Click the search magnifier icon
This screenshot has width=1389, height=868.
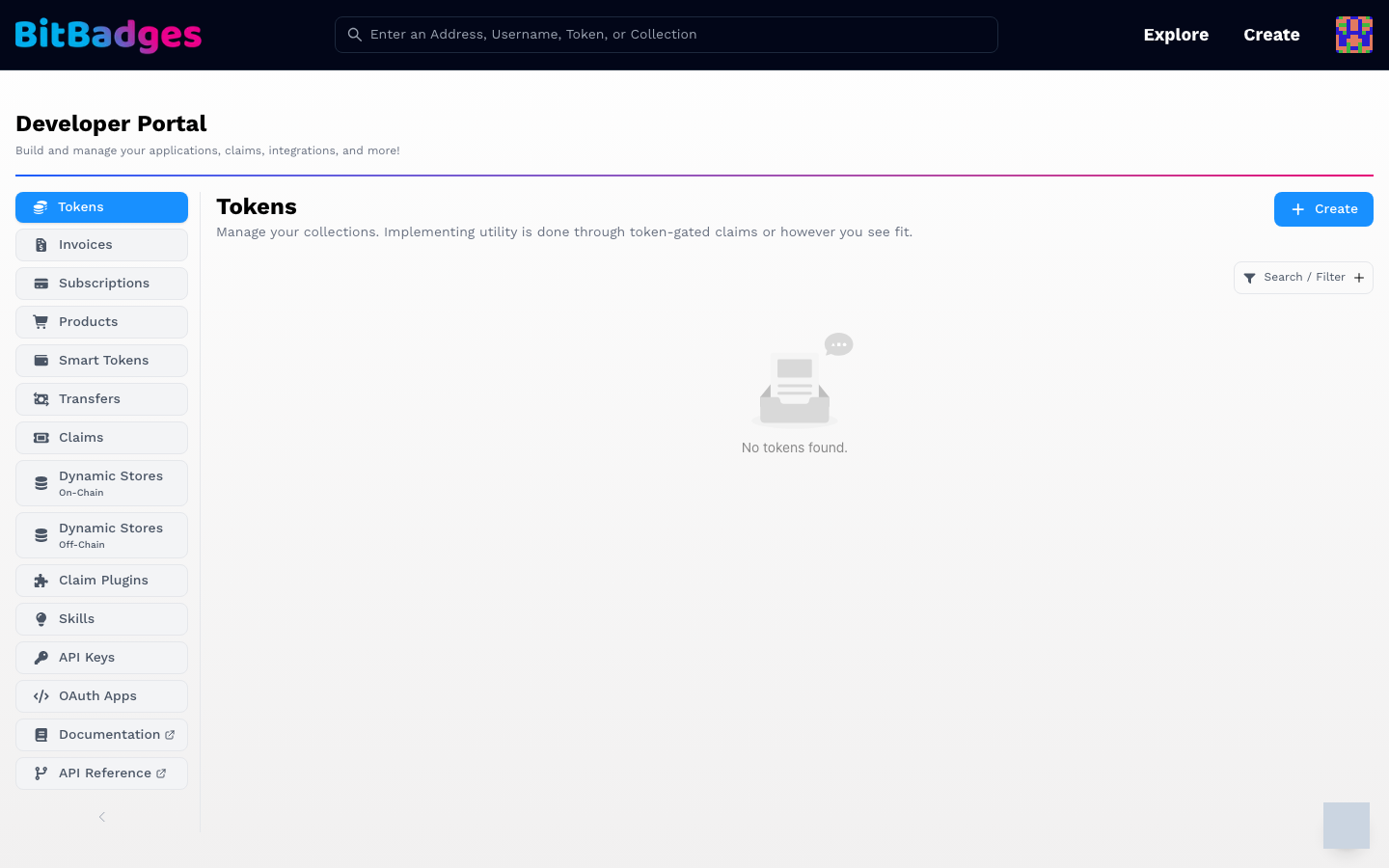[x=355, y=35]
